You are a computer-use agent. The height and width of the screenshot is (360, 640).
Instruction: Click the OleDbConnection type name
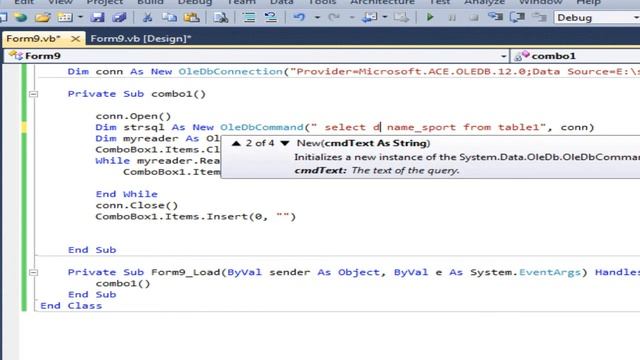(231, 71)
